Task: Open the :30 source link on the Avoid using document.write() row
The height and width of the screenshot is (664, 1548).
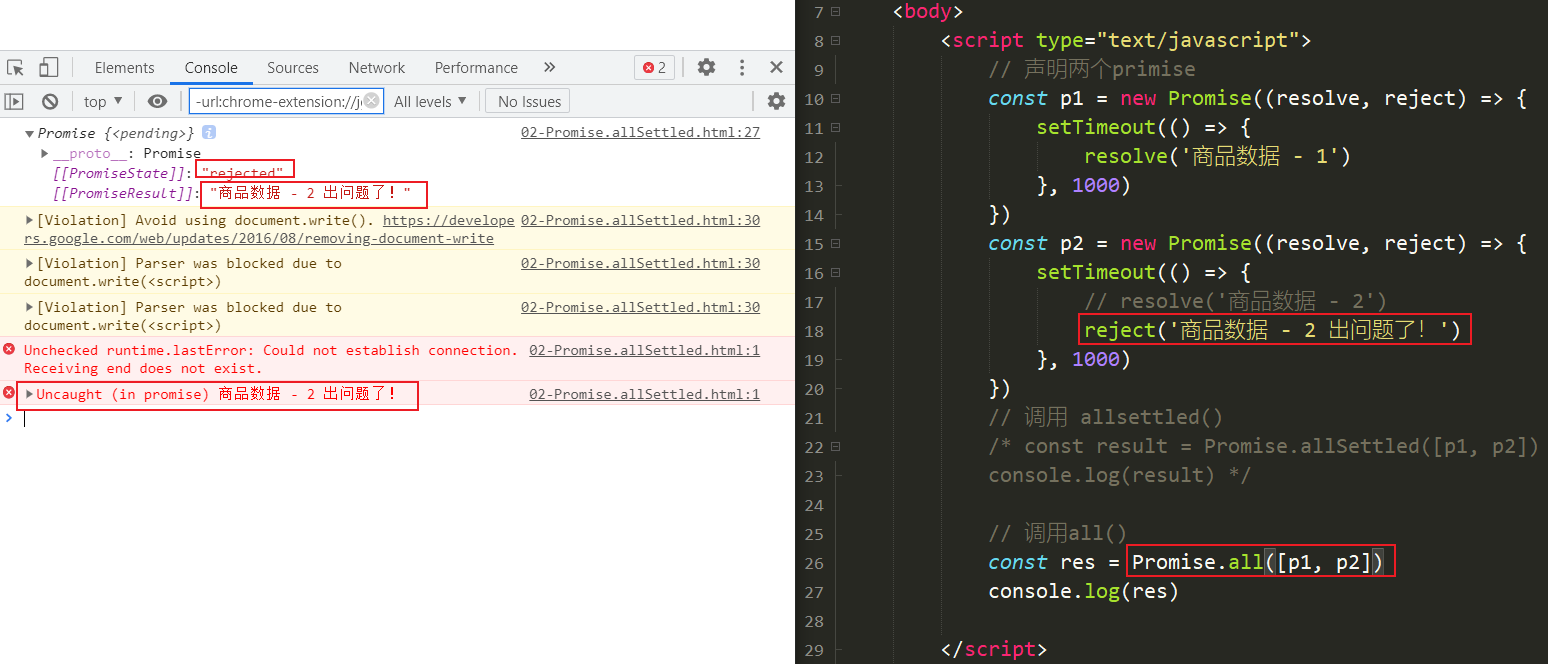Action: (x=640, y=220)
